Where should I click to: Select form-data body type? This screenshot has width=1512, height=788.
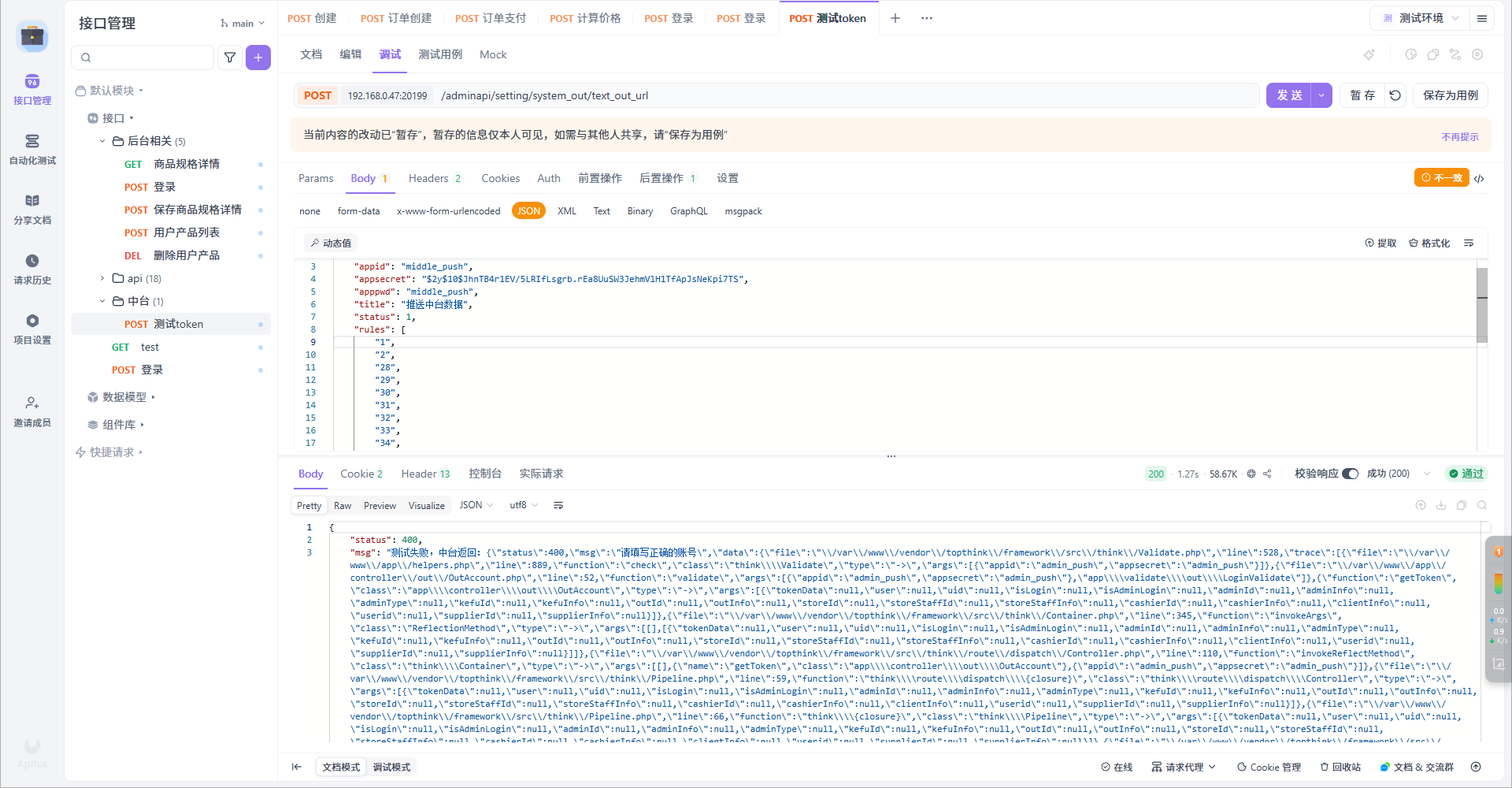pos(358,211)
